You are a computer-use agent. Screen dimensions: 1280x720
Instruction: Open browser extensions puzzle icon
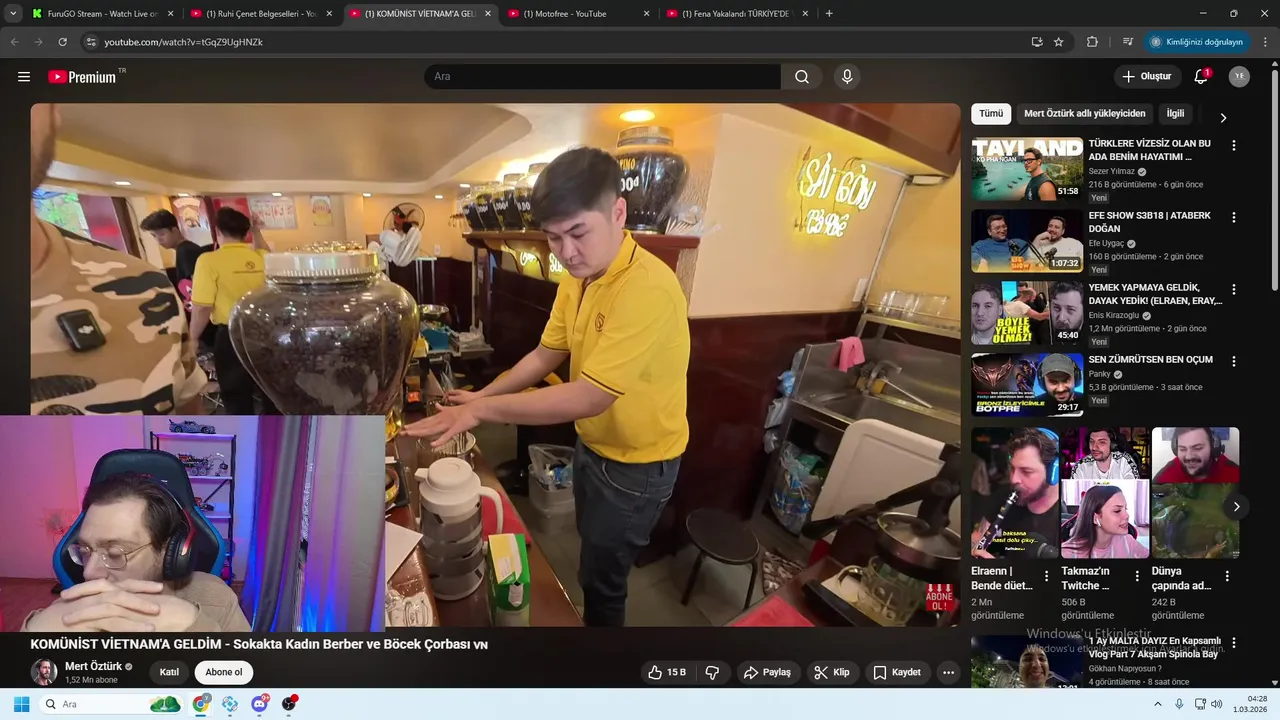click(1092, 42)
